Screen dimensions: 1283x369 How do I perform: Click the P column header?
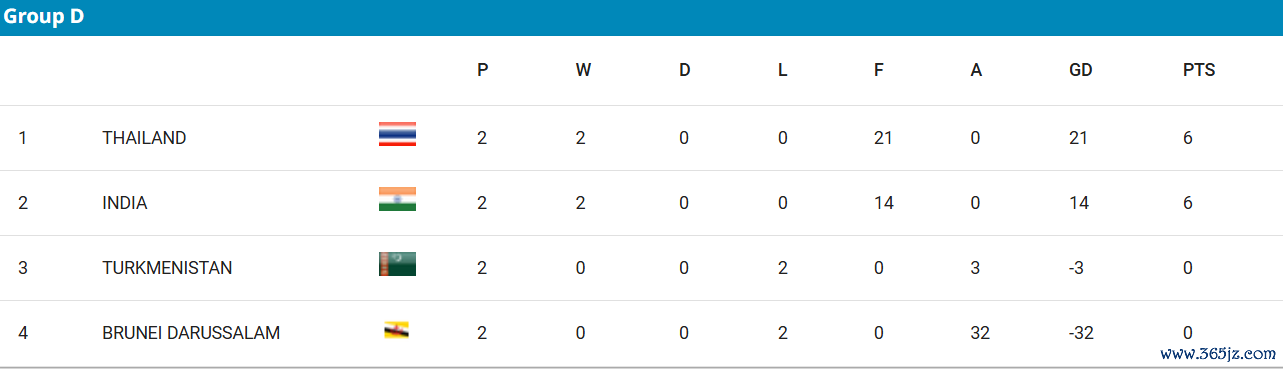coord(483,70)
